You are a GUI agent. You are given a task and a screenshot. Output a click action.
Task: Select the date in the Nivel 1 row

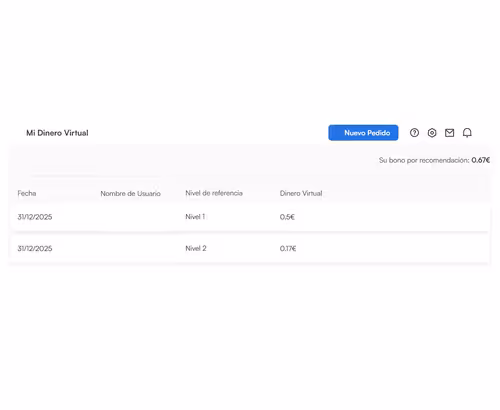coord(35,217)
